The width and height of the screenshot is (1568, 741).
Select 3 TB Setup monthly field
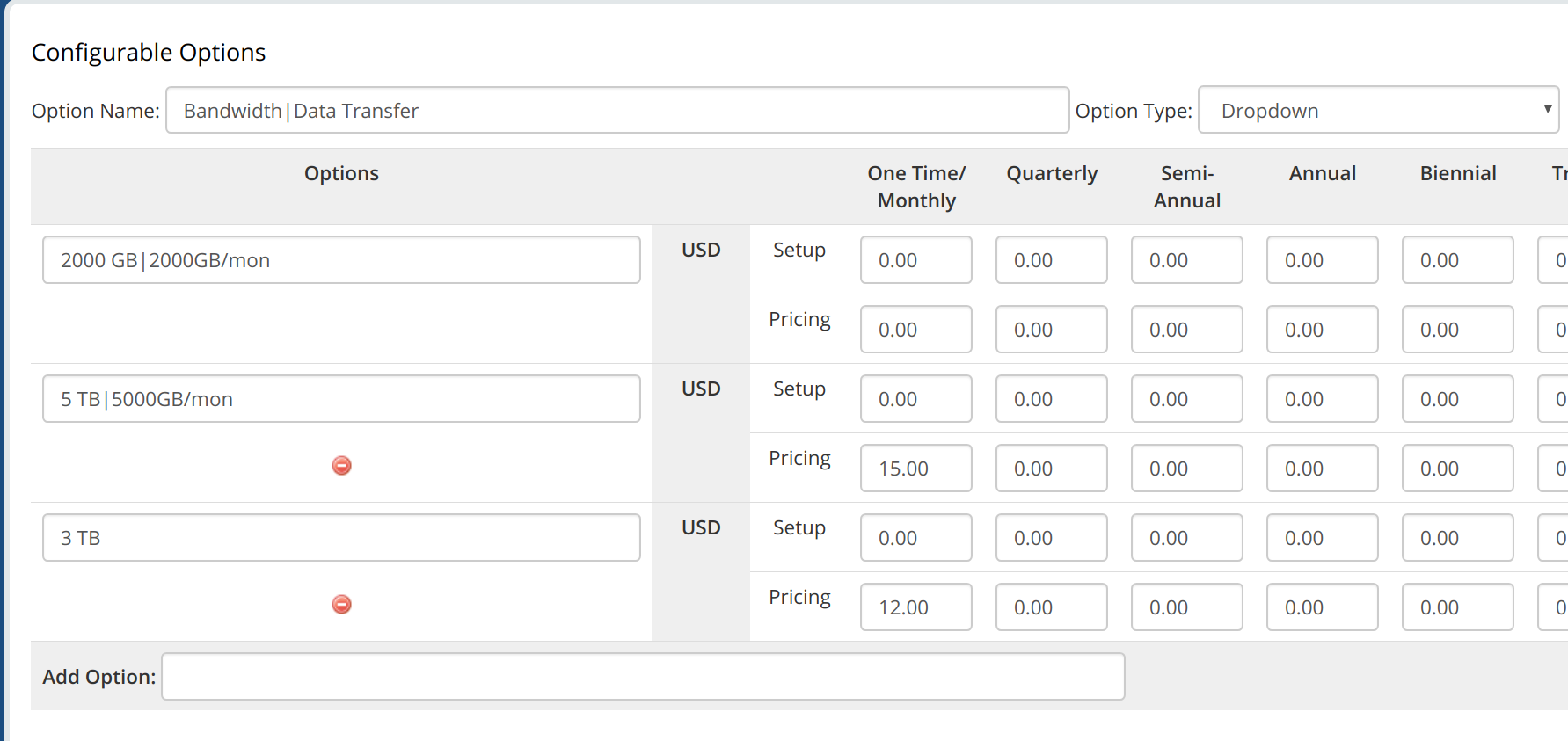pos(915,537)
